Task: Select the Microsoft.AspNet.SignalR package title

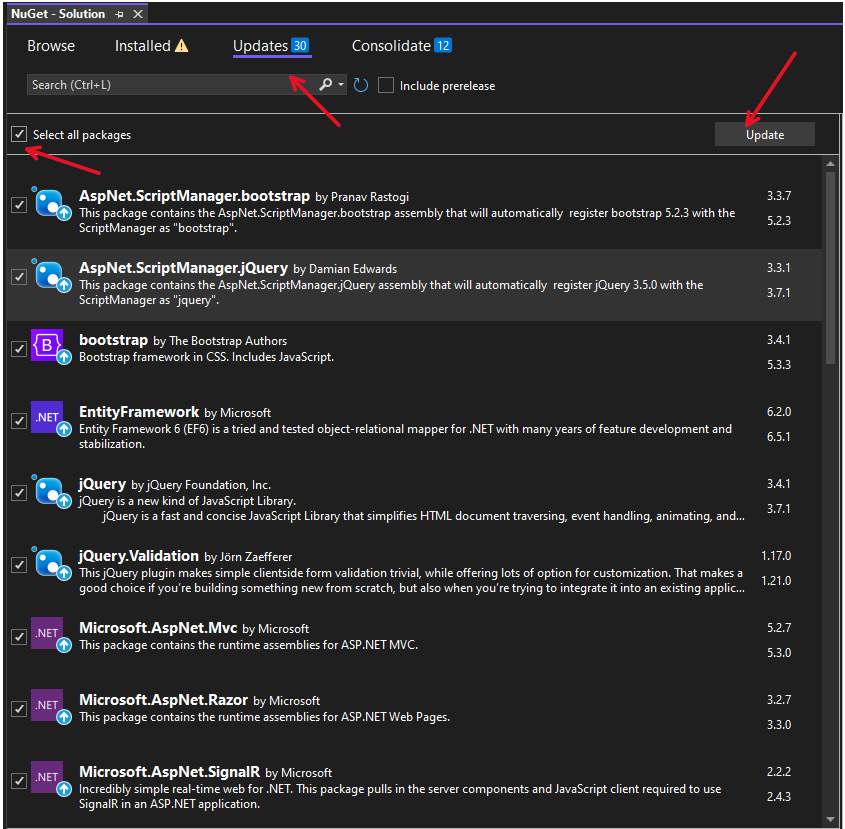Action: 169,771
